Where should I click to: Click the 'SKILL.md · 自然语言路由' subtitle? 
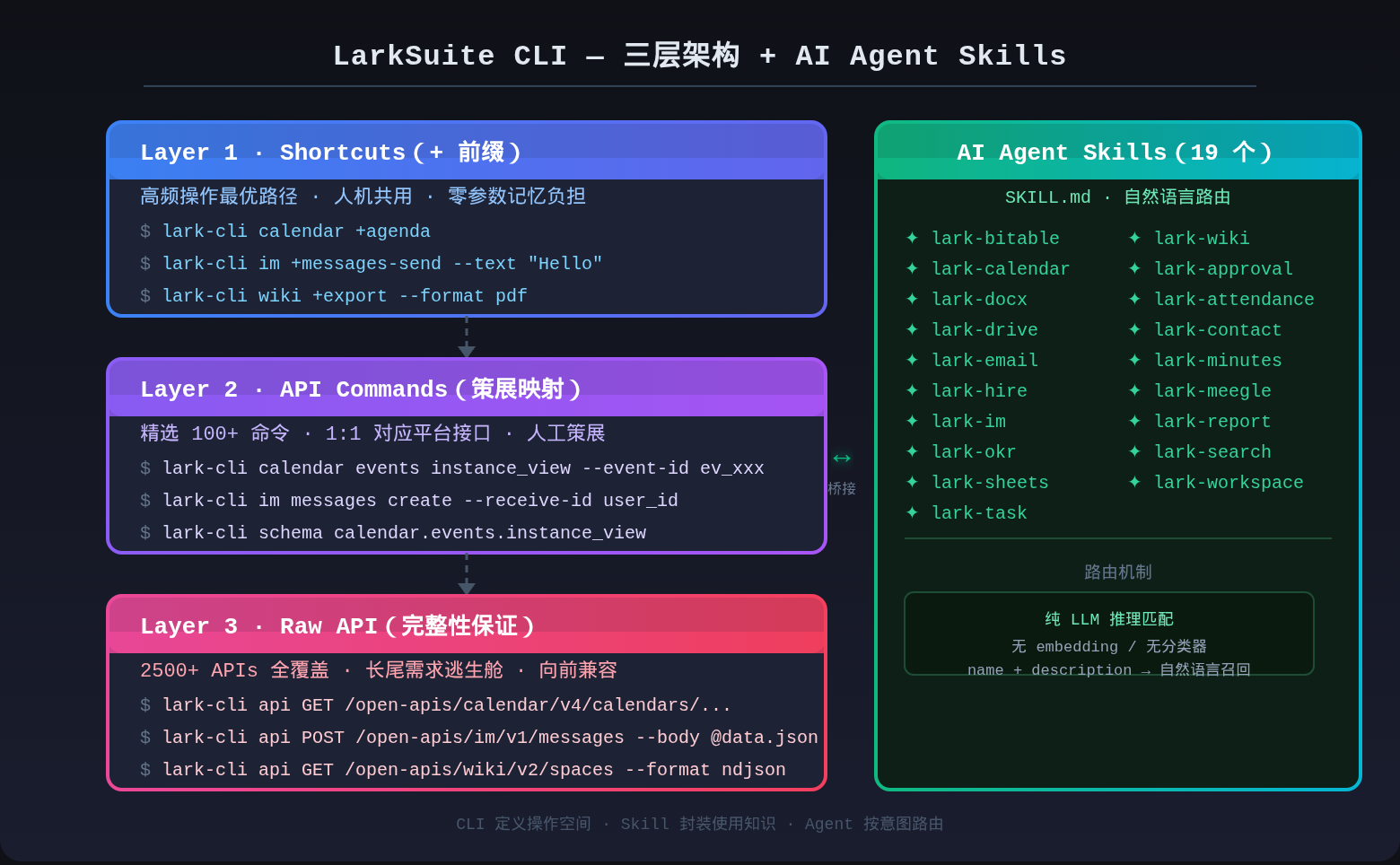click(x=1118, y=197)
